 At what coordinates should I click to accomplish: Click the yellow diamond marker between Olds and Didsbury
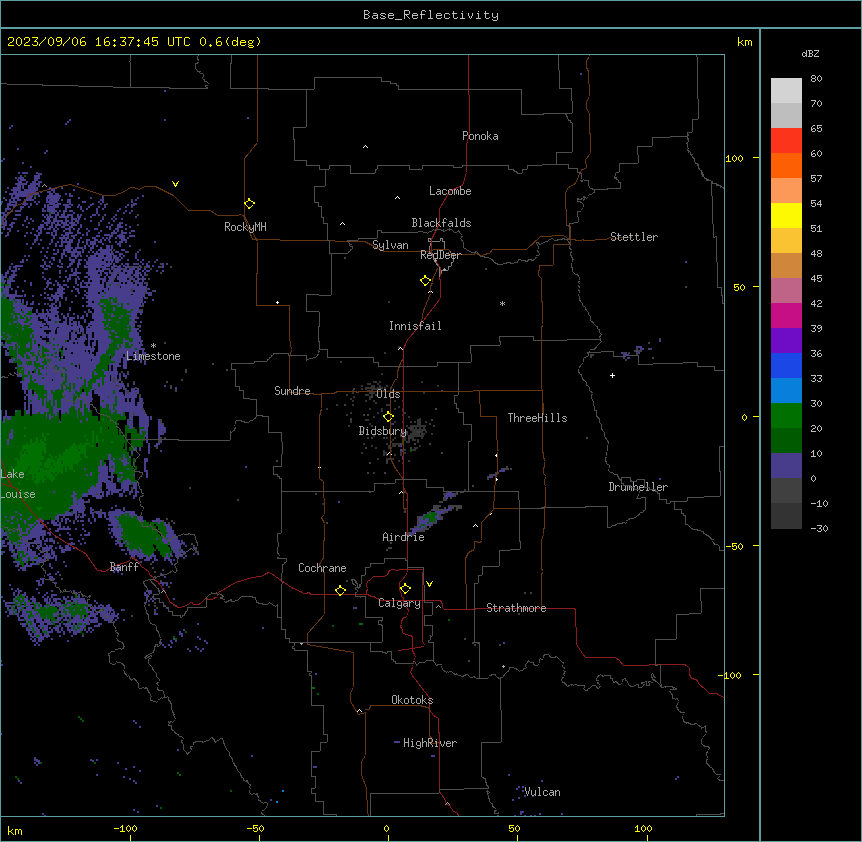click(x=389, y=417)
